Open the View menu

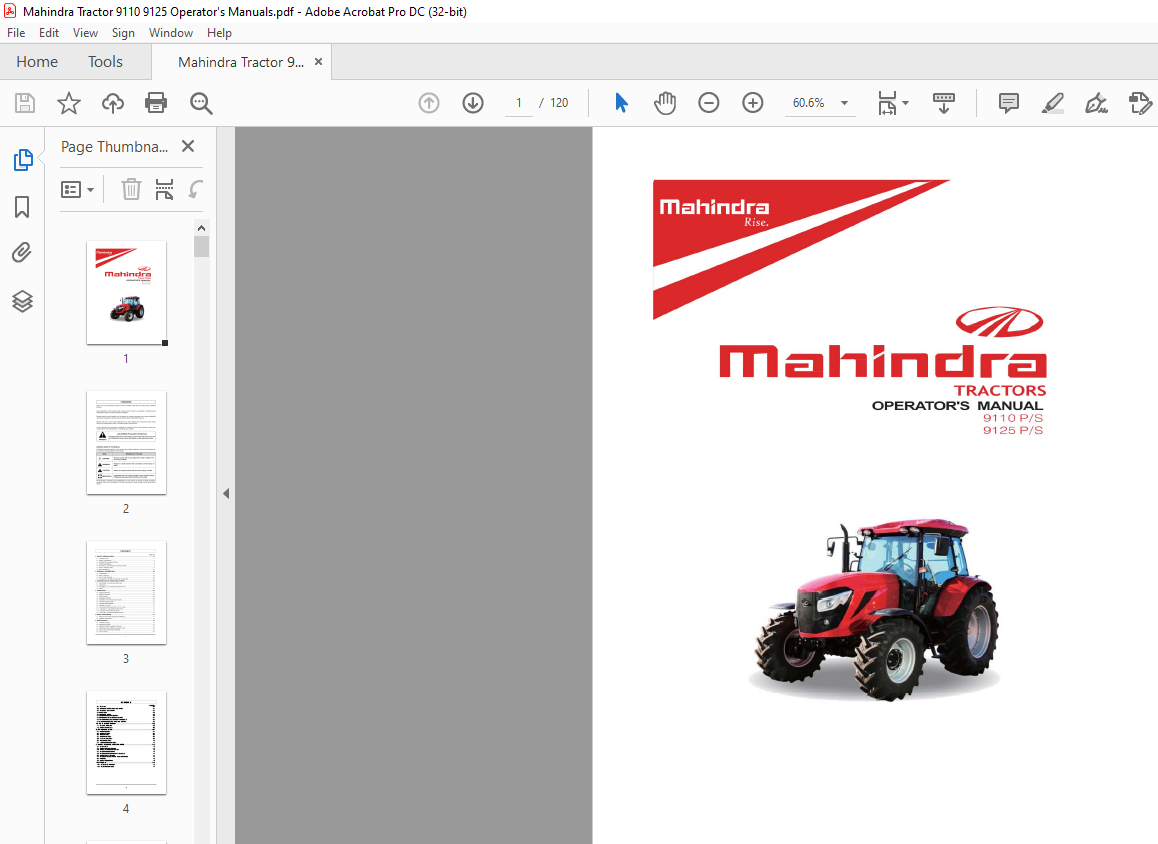click(85, 32)
